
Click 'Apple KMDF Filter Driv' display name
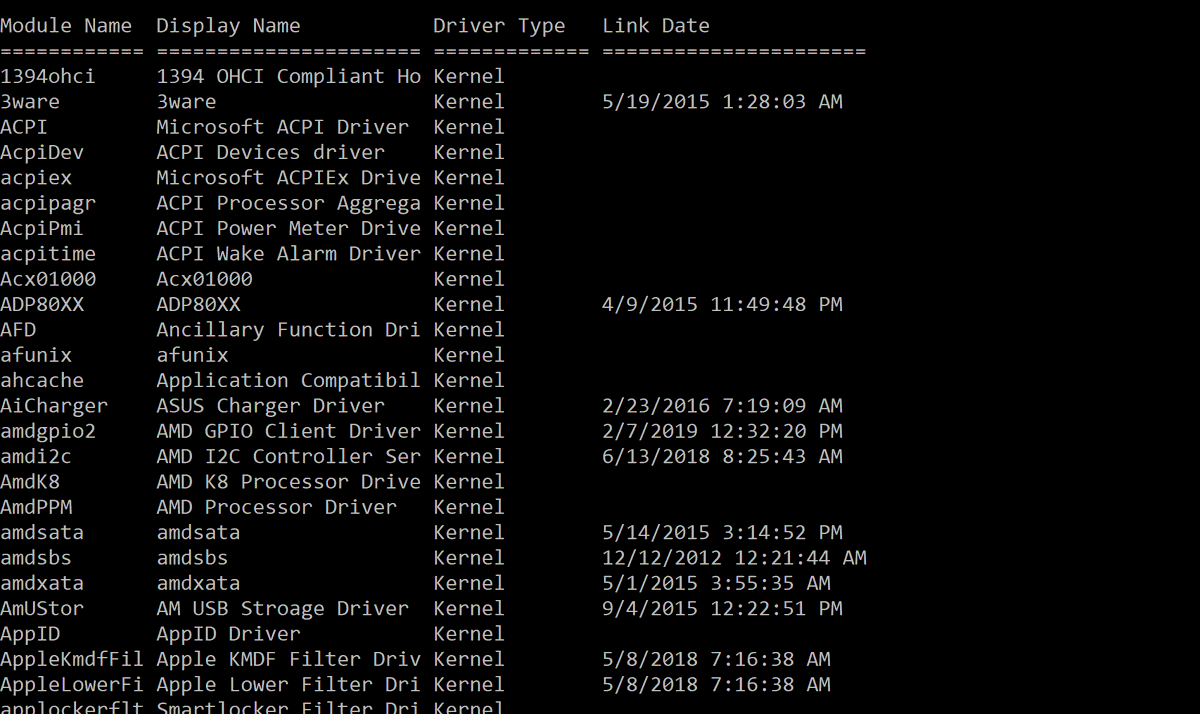click(288, 659)
